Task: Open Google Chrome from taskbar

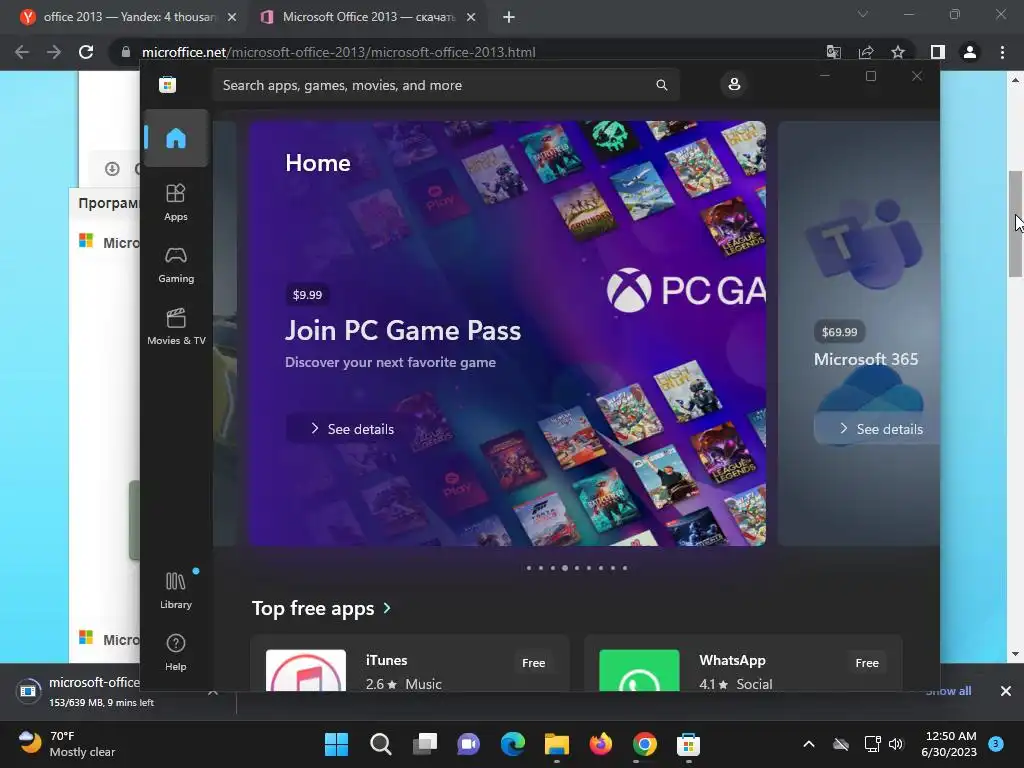Action: 645,744
